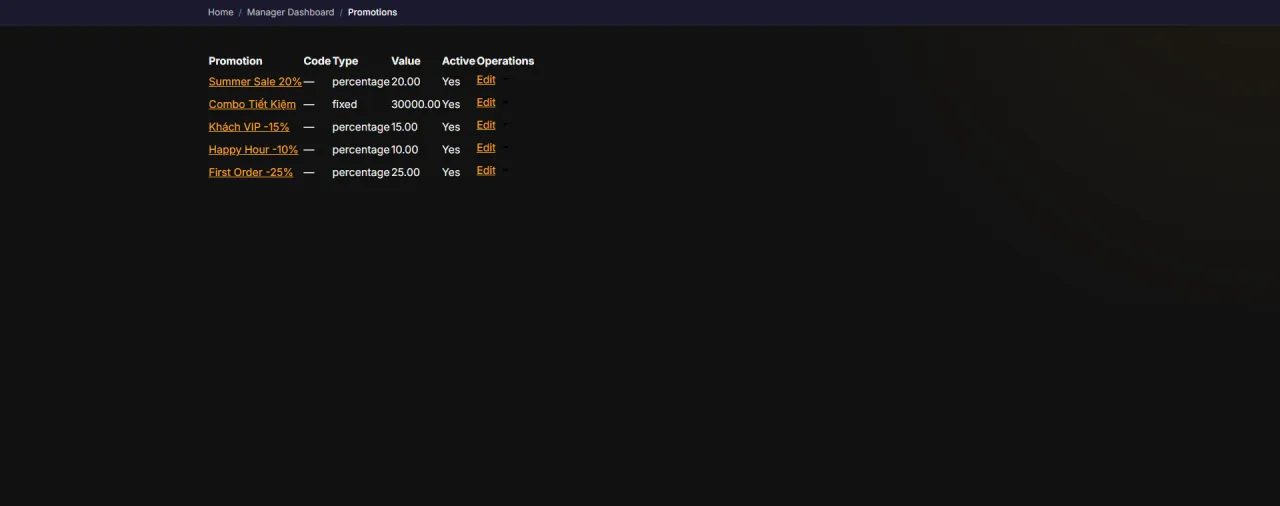Click percentage type in Summer Sale row
Image resolution: width=1280 pixels, height=506 pixels.
point(361,82)
